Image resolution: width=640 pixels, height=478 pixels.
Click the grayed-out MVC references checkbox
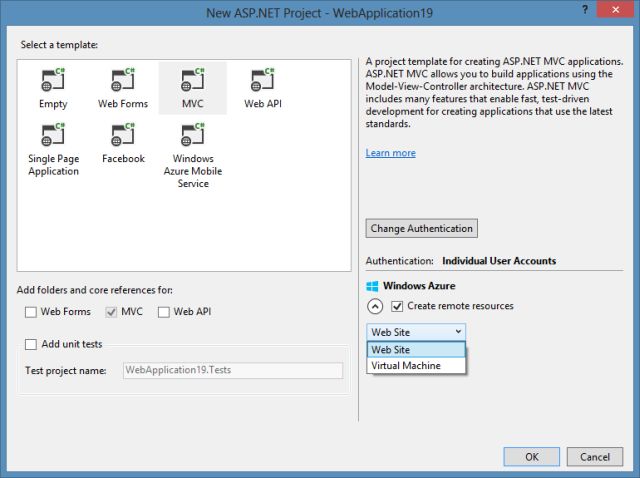coord(111,312)
